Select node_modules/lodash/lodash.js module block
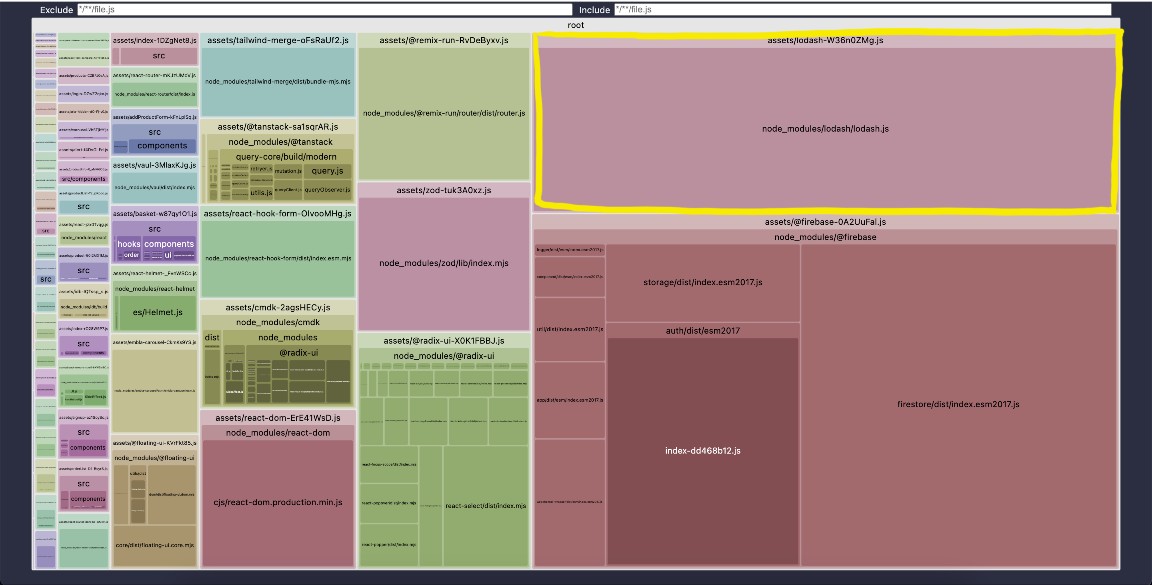The height and width of the screenshot is (585, 1152). coord(825,129)
